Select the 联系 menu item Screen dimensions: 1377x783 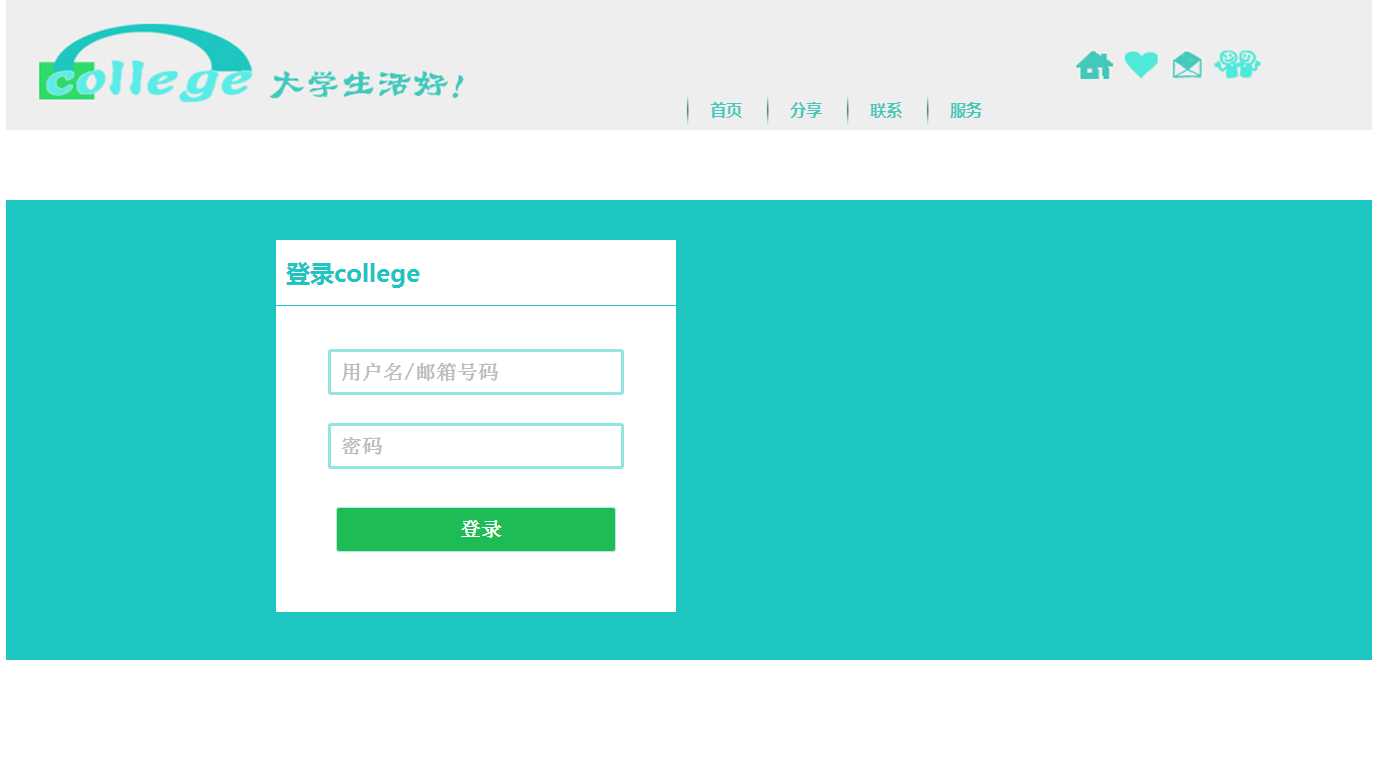[x=886, y=111]
